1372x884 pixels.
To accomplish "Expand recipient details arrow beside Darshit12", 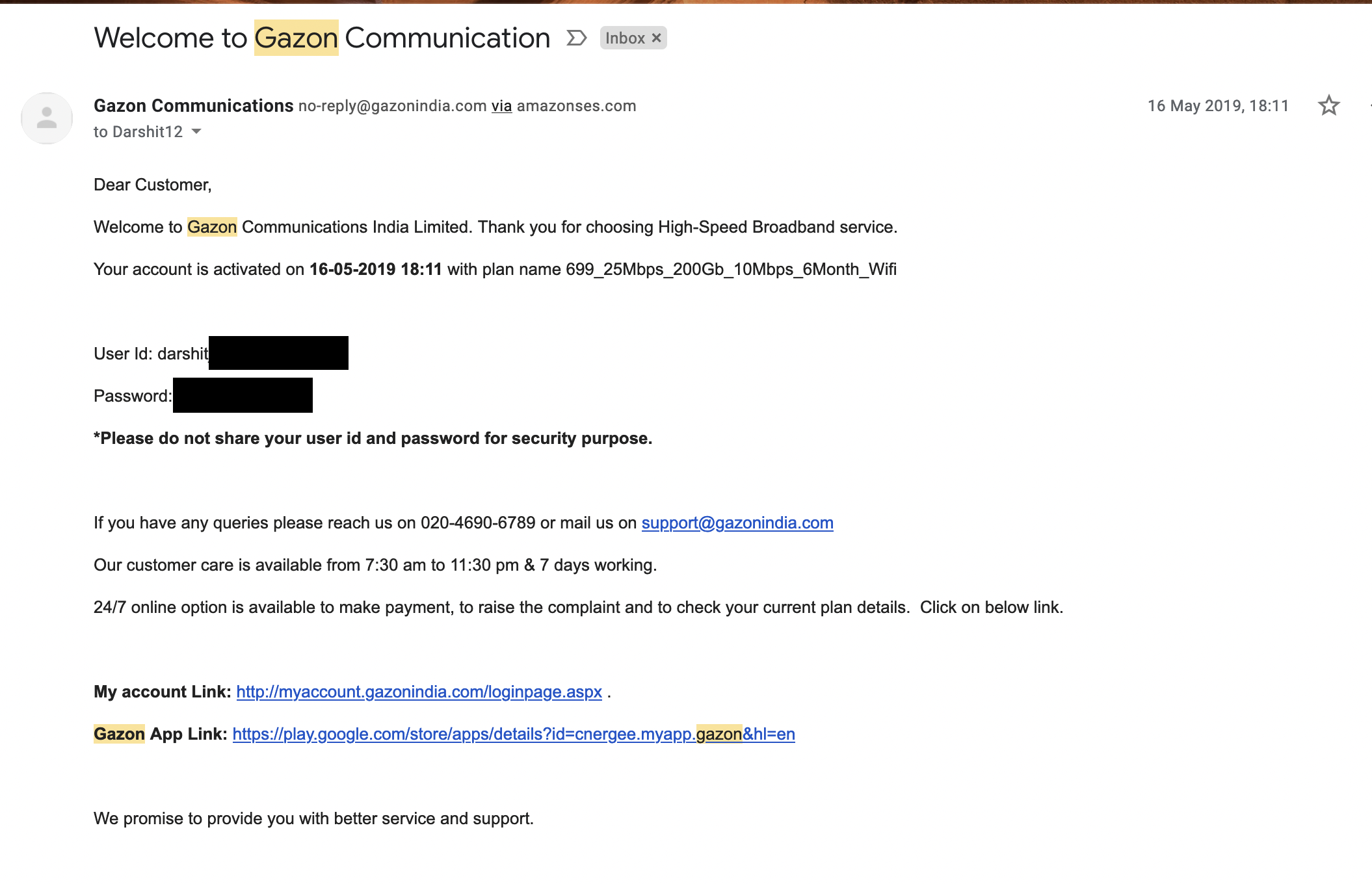I will click(196, 131).
